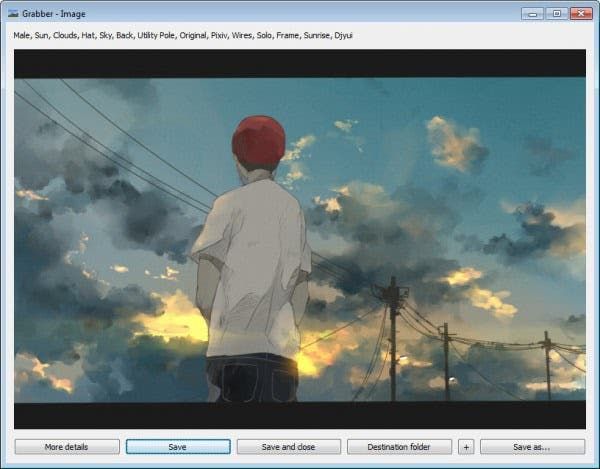Click the displayed image preview
The image size is (600, 469).
(x=300, y=239)
